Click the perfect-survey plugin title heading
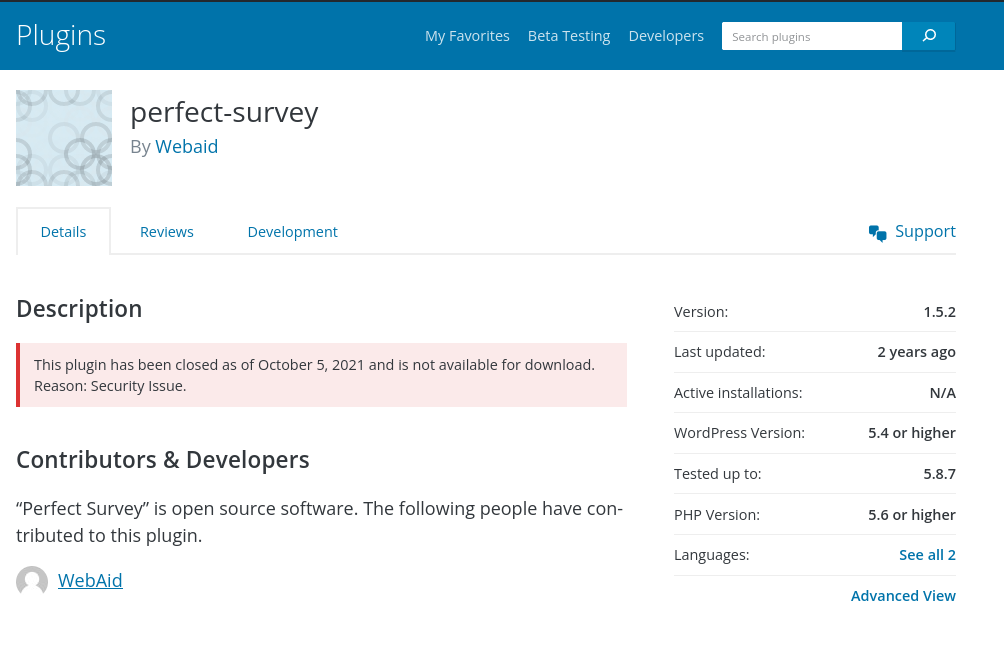This screenshot has height=660, width=1004. point(224,112)
